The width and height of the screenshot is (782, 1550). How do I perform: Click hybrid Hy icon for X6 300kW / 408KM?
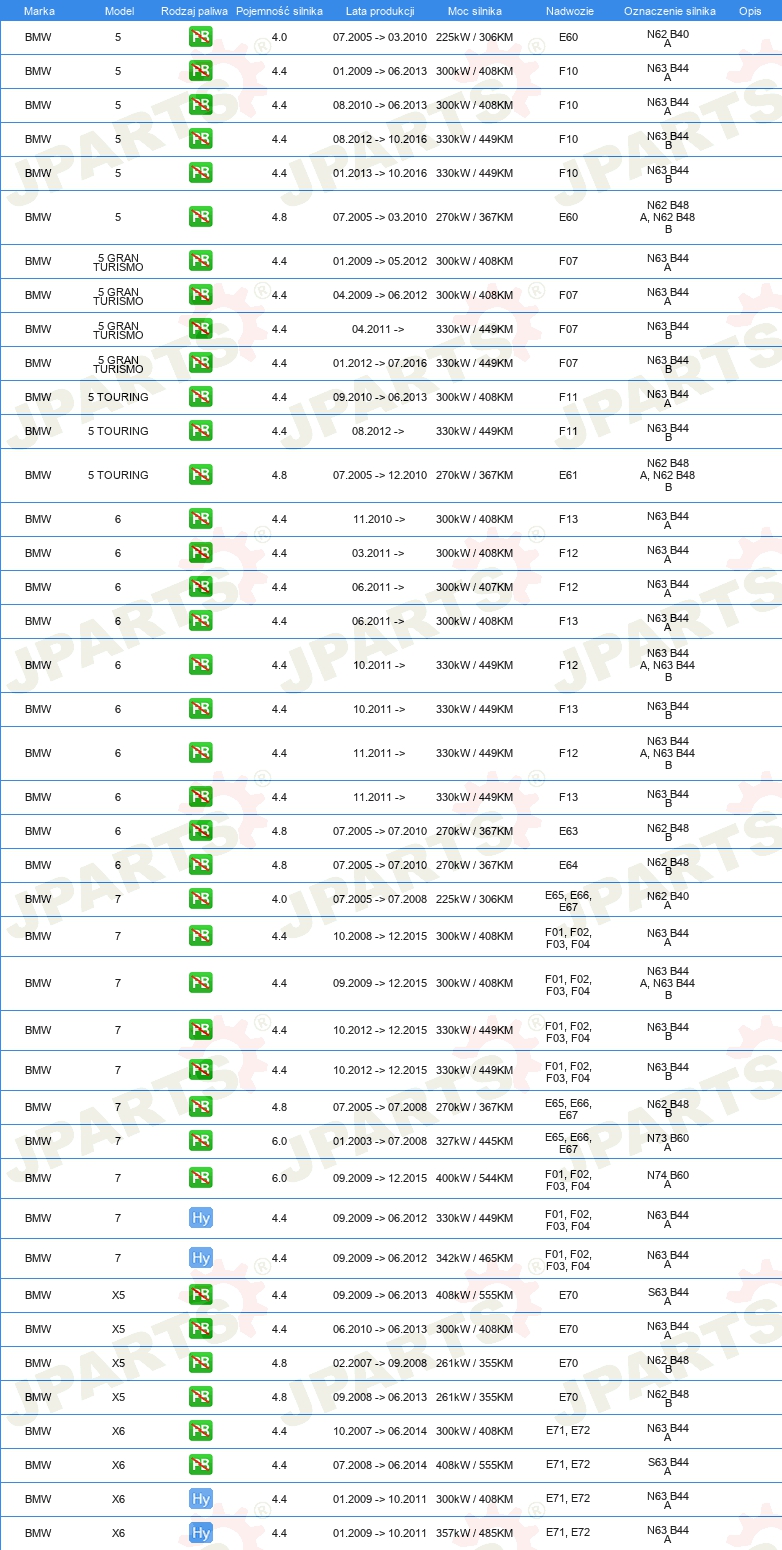200,1499
